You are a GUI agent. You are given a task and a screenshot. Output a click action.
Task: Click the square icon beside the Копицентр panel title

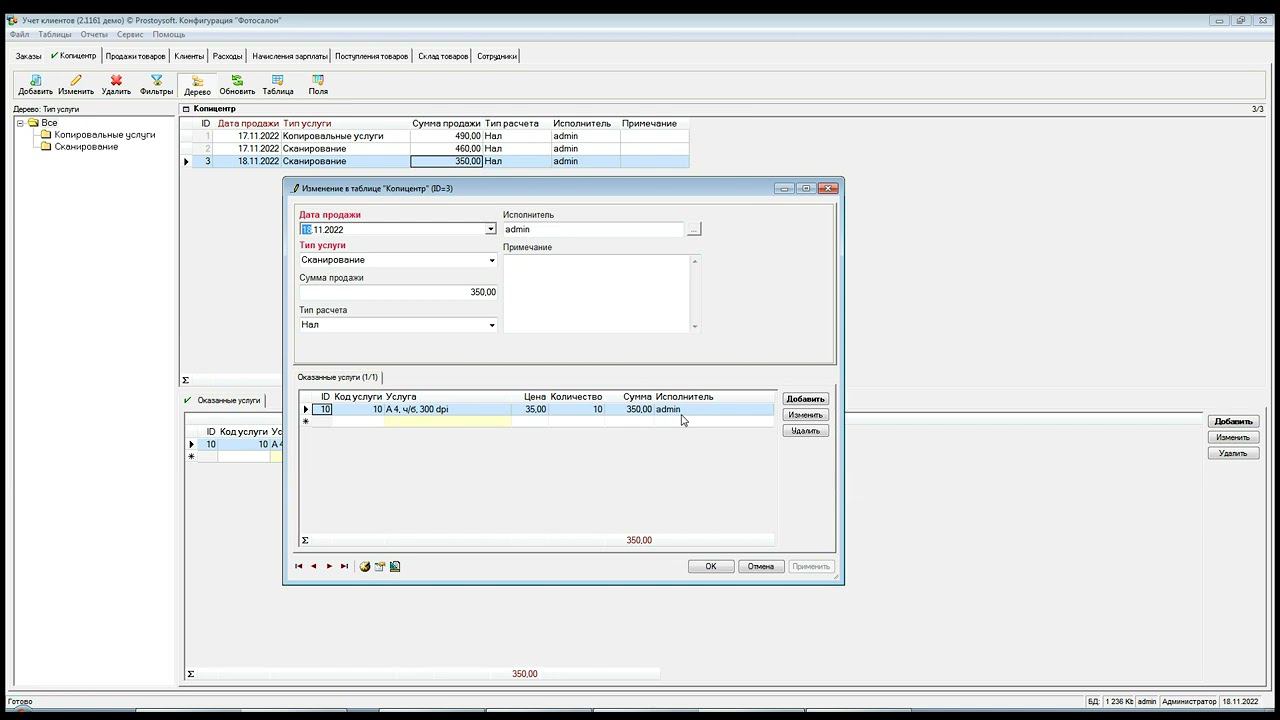186,108
